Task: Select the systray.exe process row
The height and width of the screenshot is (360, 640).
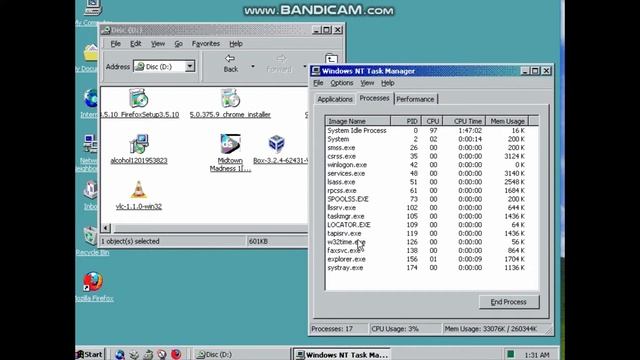Action: [x=426, y=268]
